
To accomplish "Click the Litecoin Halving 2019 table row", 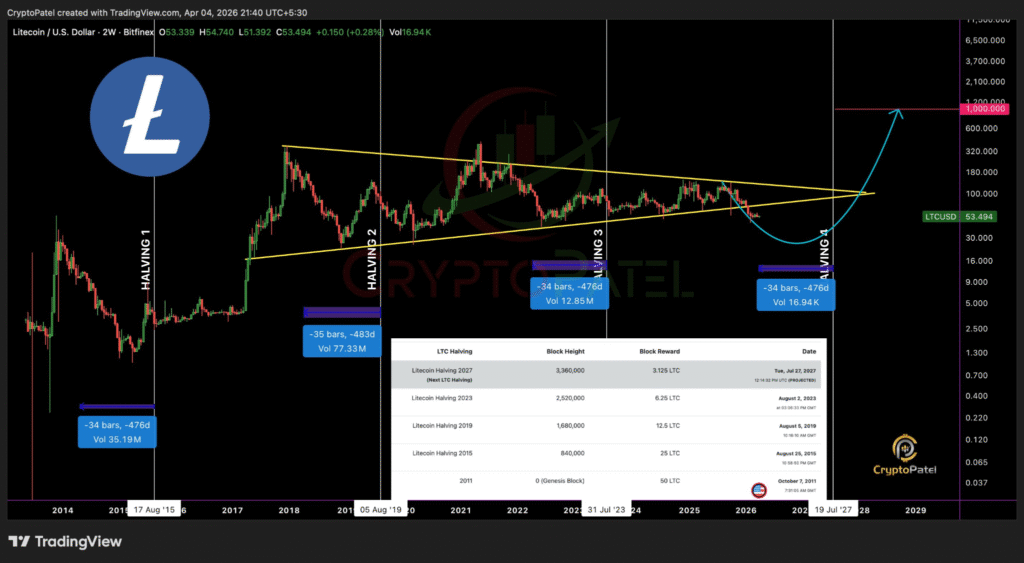I will pyautogui.click(x=605, y=428).
